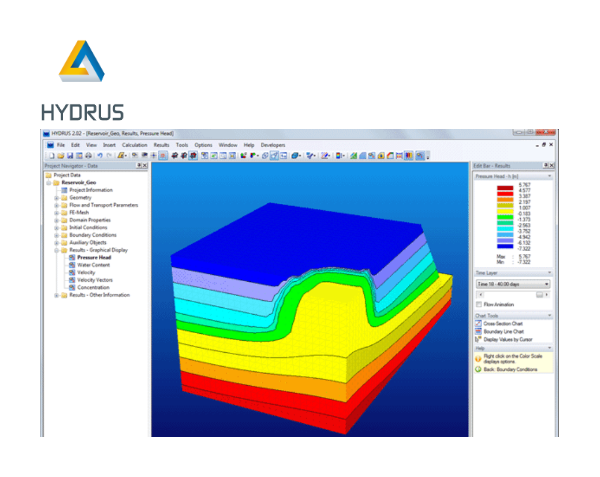The image size is (600, 477).
Task: Click the Print toolbar icon
Action: [88, 156]
